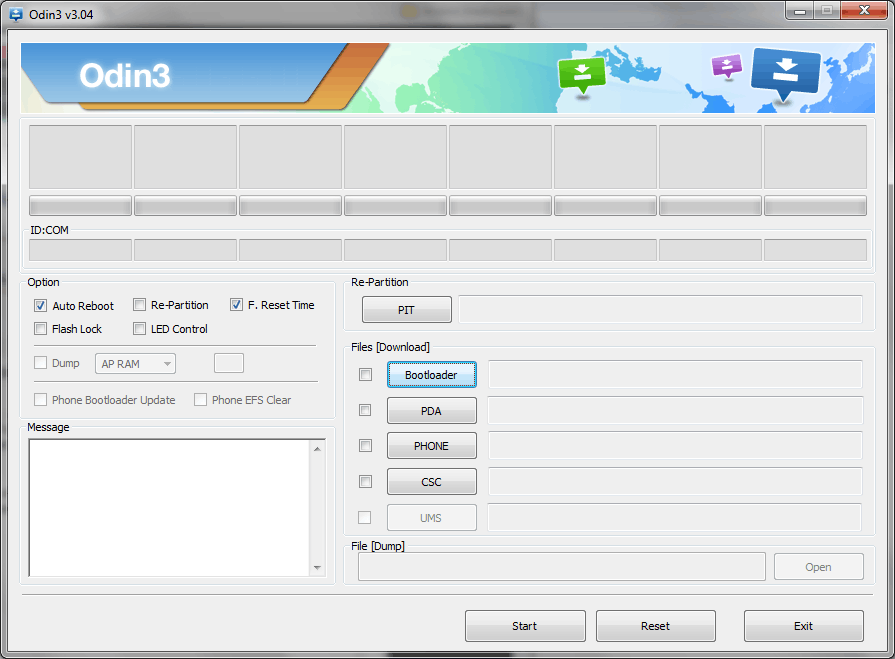
Task: Click the Bootloader file path field
Action: coord(675,374)
